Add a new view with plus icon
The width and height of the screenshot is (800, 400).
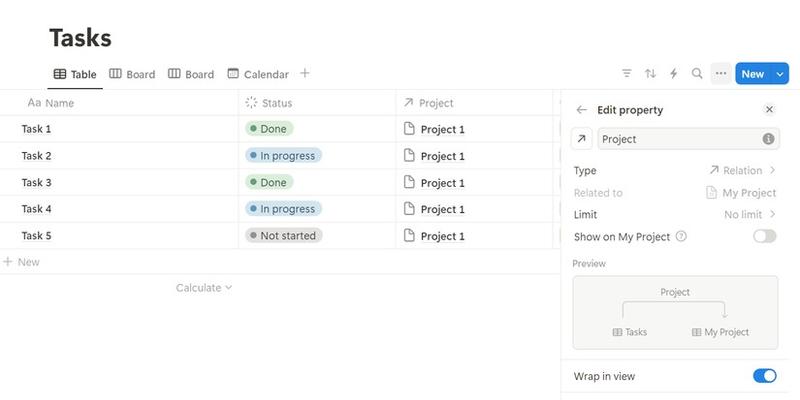click(305, 73)
